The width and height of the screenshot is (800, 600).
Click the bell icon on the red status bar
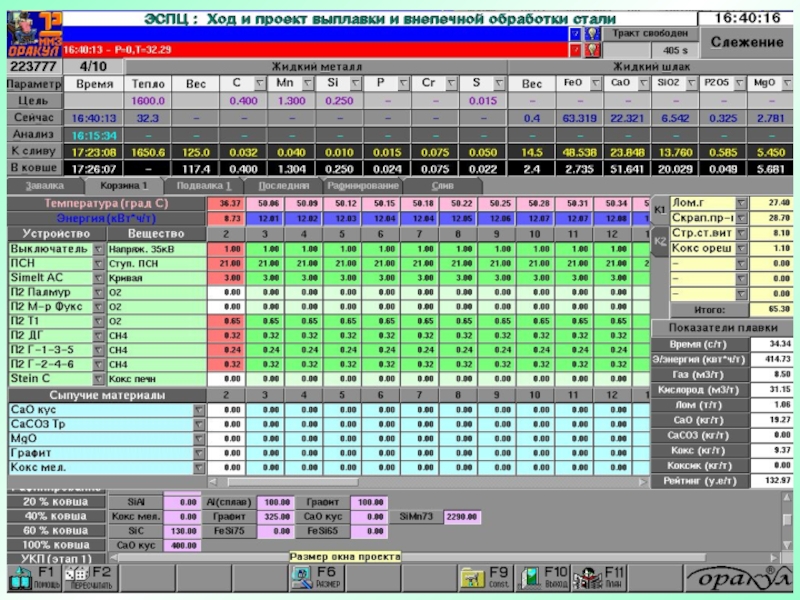pyautogui.click(x=593, y=49)
